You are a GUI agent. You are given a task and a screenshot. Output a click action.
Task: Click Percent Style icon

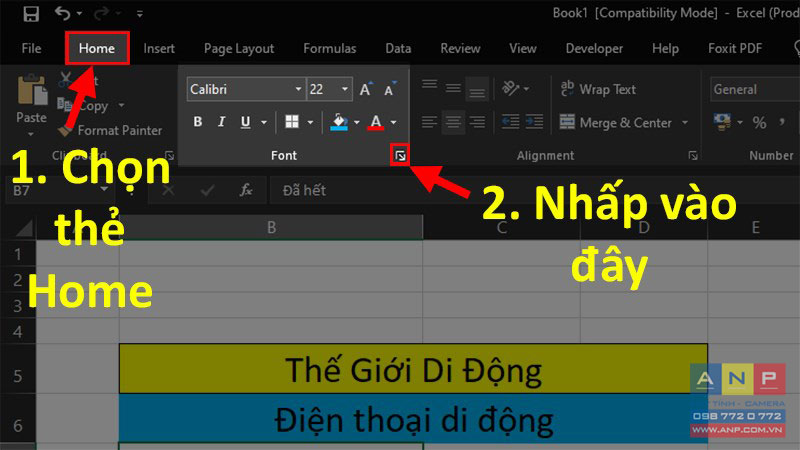(759, 122)
